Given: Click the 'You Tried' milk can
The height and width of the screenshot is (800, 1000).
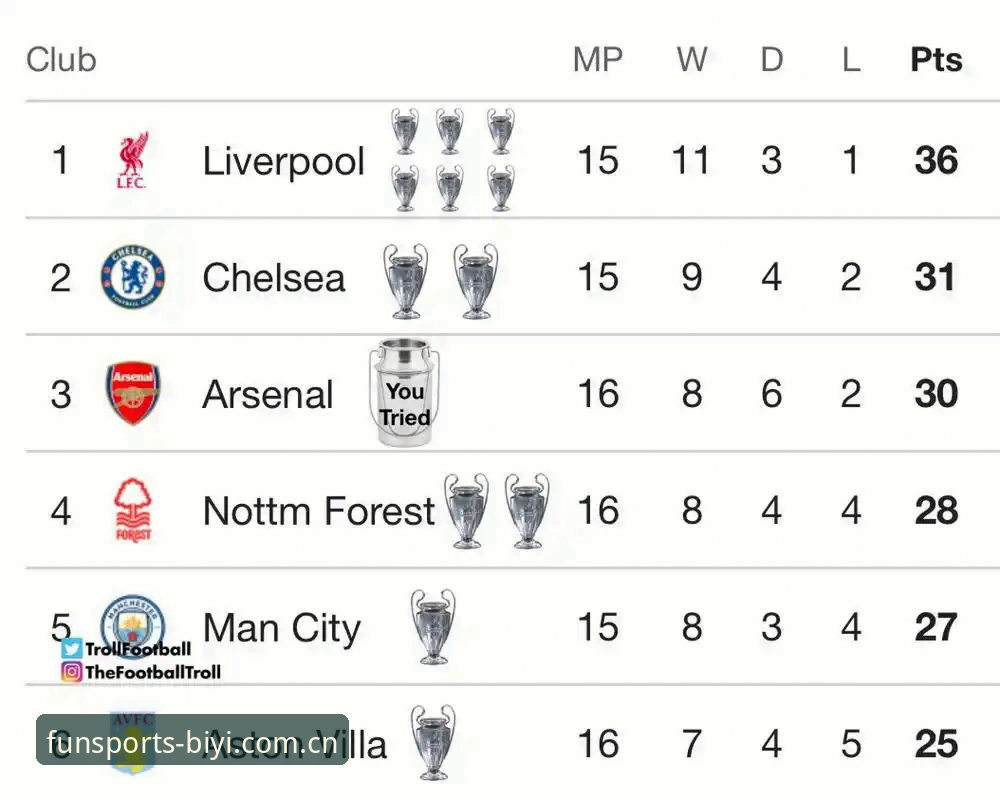Looking at the screenshot, I should [x=404, y=392].
